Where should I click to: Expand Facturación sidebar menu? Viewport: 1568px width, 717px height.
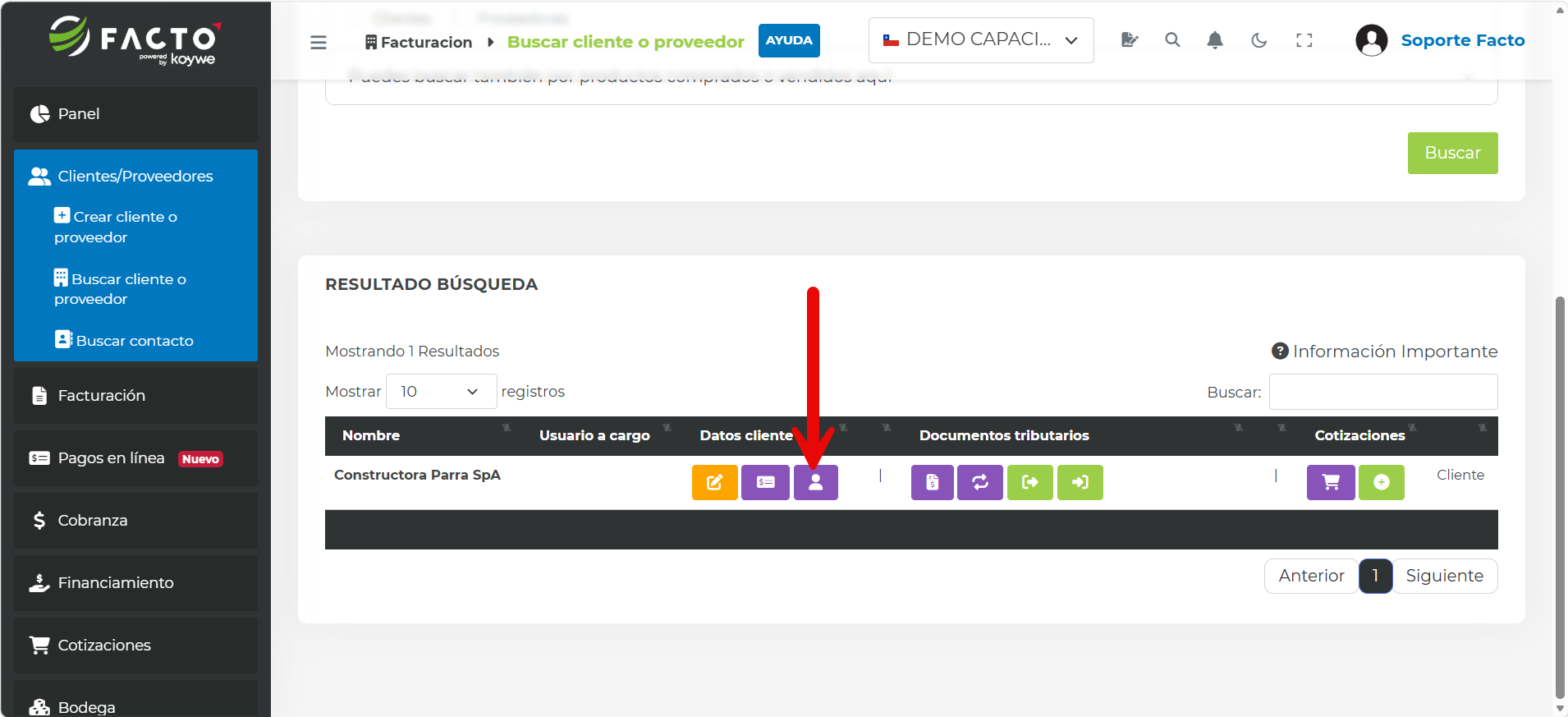(135, 396)
